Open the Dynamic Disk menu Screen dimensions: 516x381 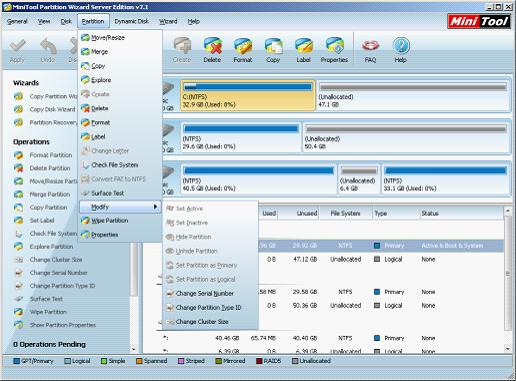(x=131, y=21)
